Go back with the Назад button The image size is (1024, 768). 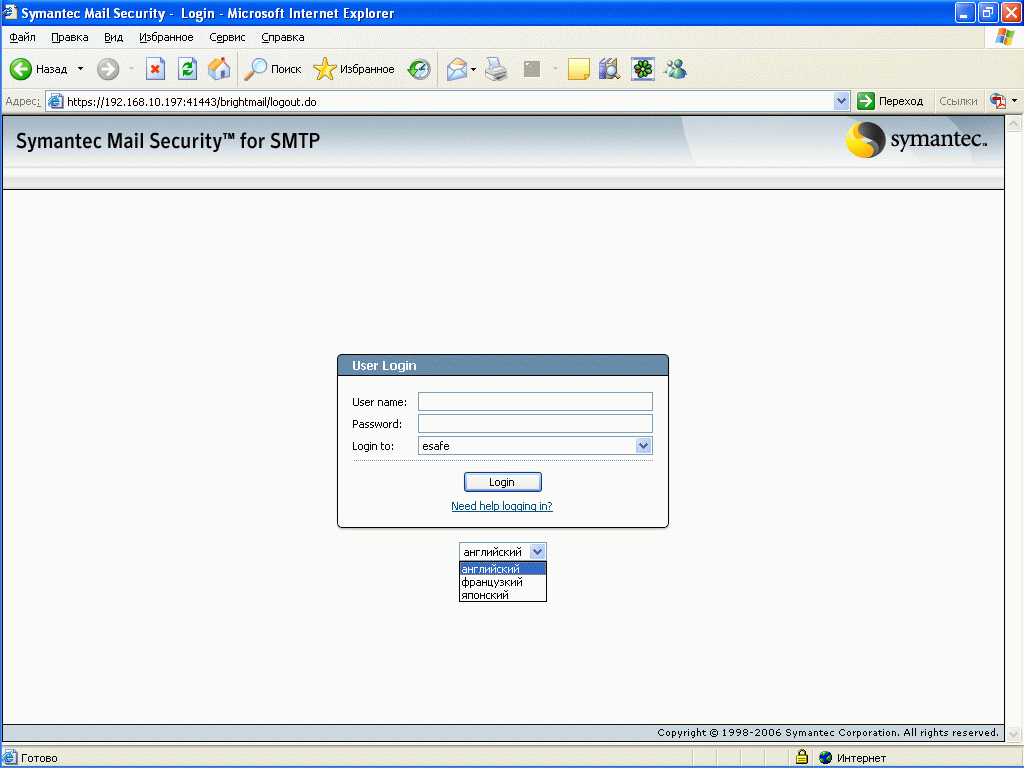point(39,69)
